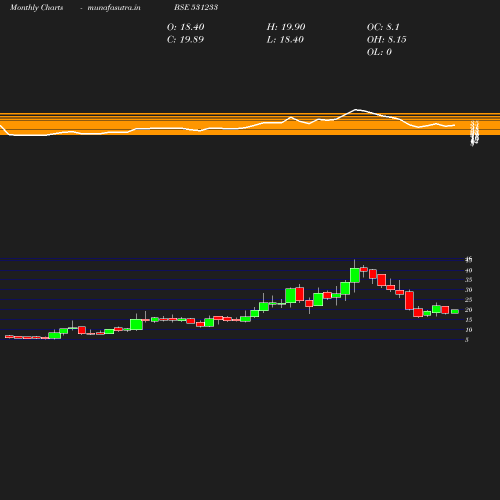The image size is (500, 500).
Task: Click the low price 'L: 18.40'
Action: [x=285, y=40]
